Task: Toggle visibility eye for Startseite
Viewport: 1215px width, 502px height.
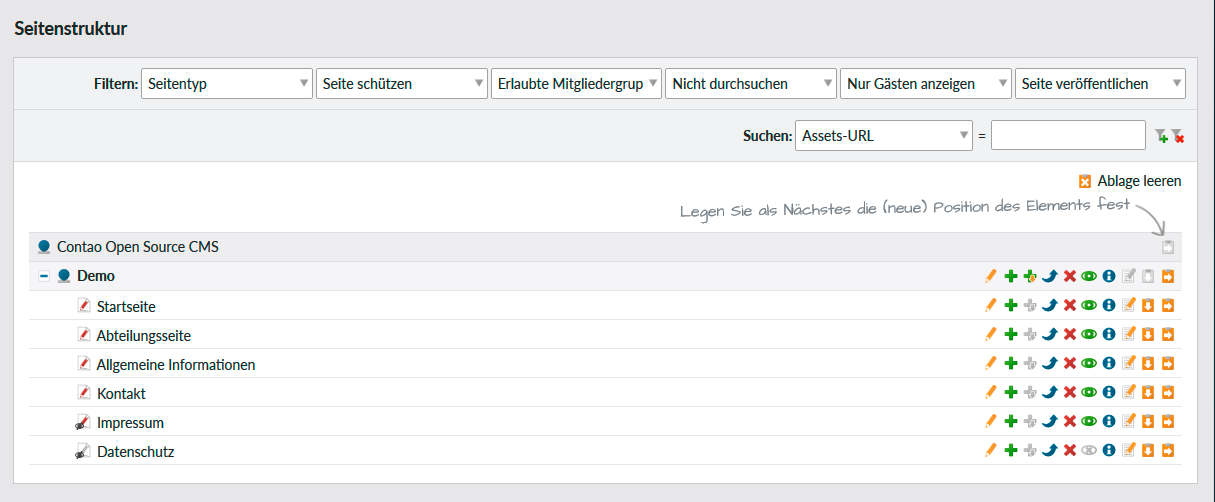Action: pos(1088,306)
